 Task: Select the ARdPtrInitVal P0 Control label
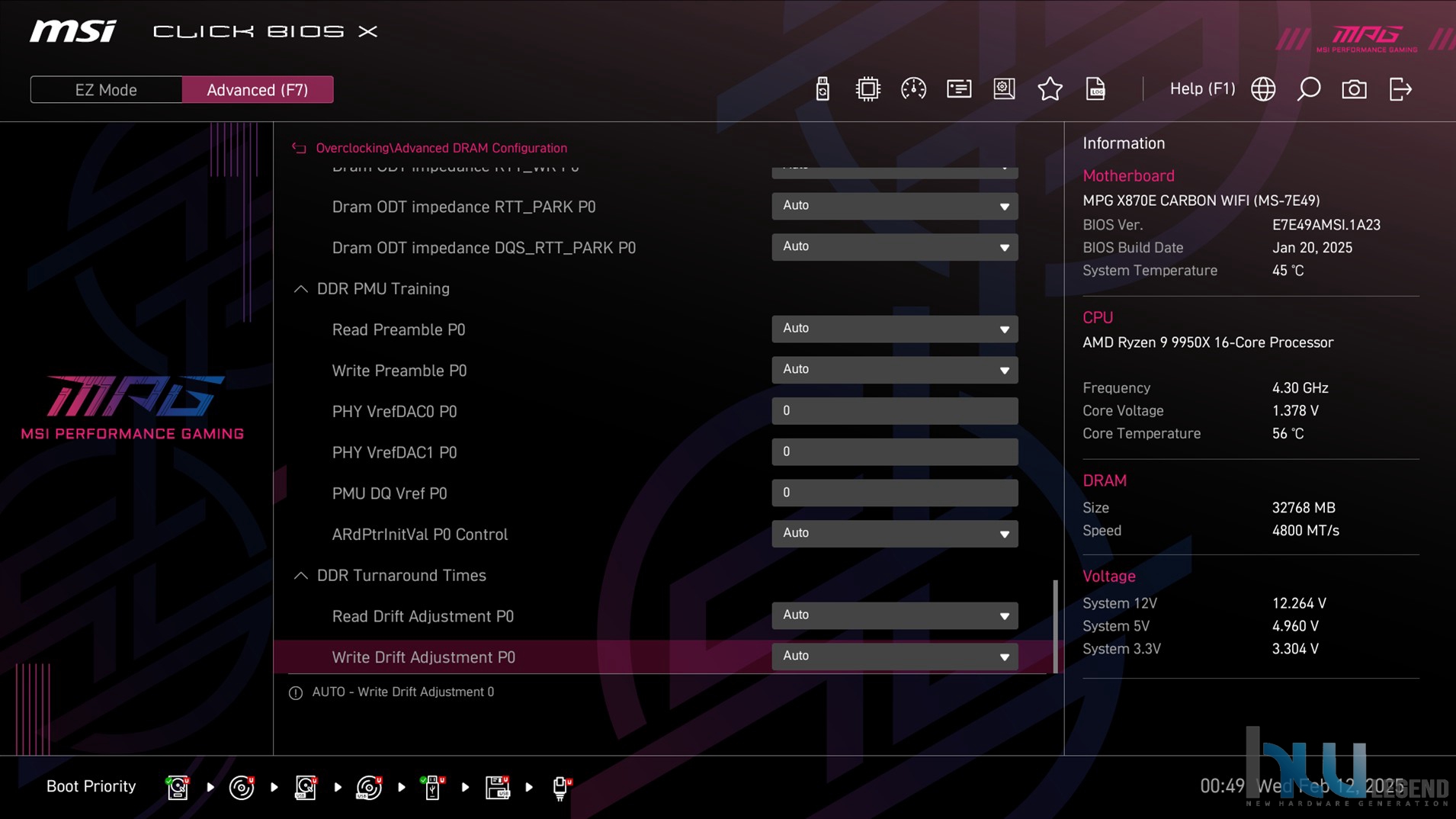[419, 535]
